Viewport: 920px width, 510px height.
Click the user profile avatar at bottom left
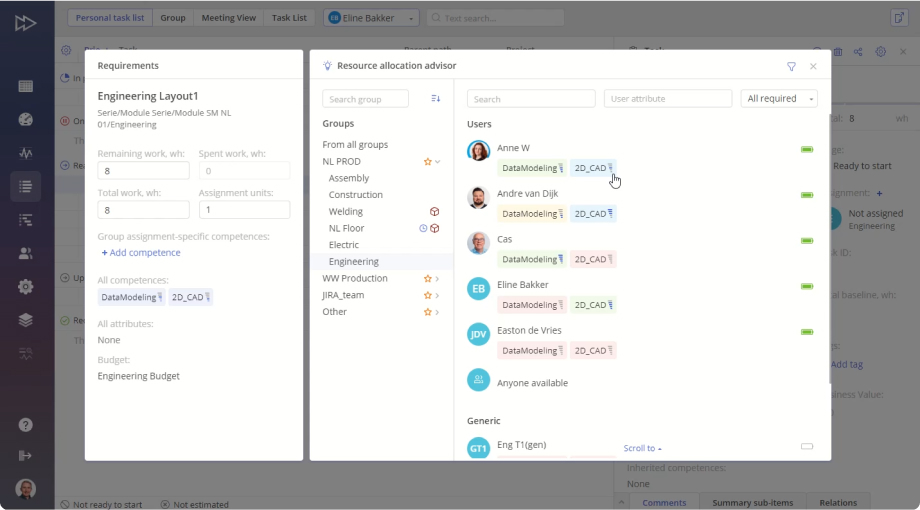tap(25, 489)
